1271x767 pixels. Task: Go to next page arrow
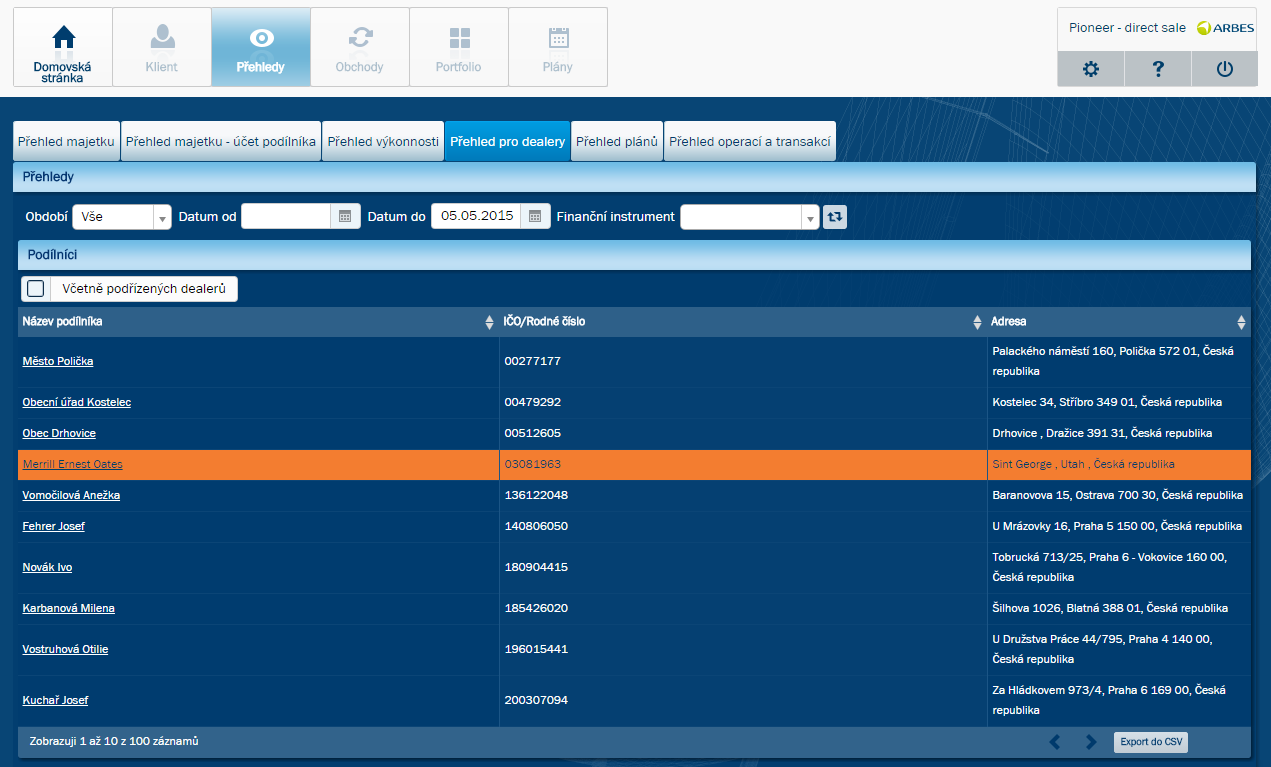point(1091,742)
